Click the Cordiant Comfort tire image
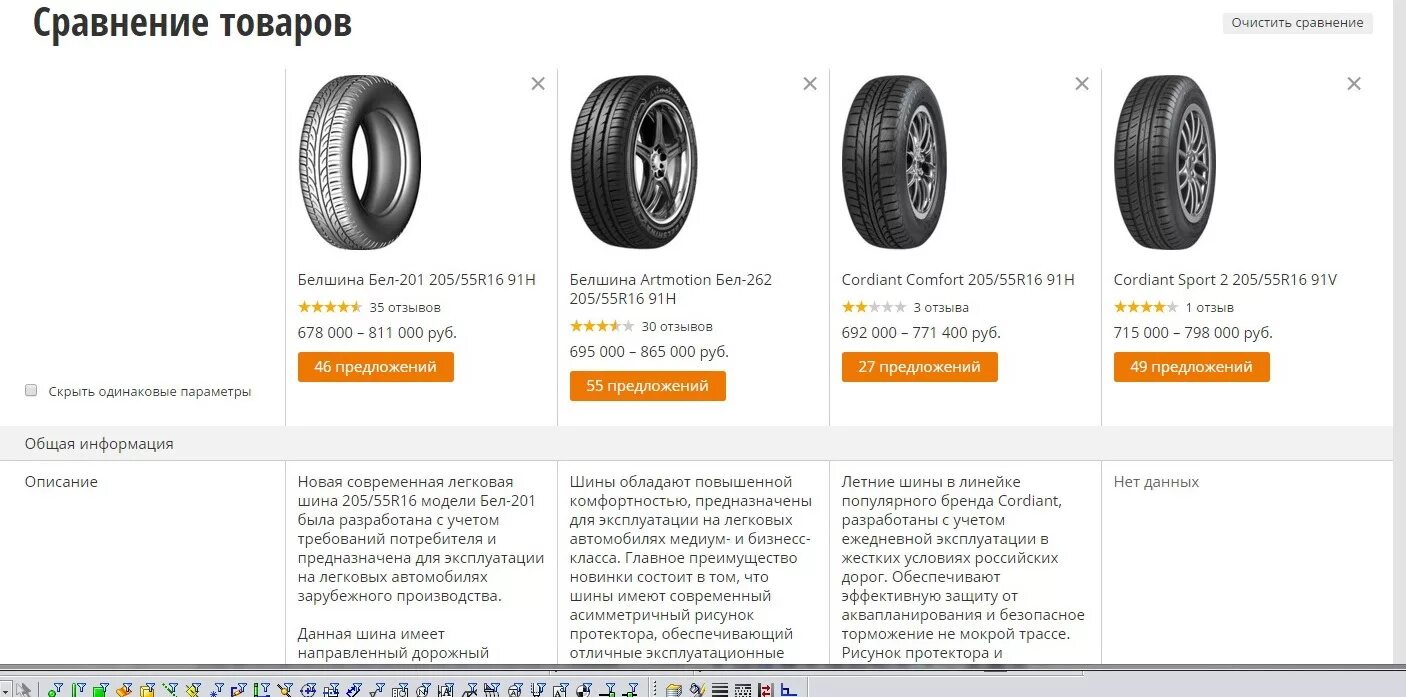Image resolution: width=1406 pixels, height=697 pixels. 894,163
